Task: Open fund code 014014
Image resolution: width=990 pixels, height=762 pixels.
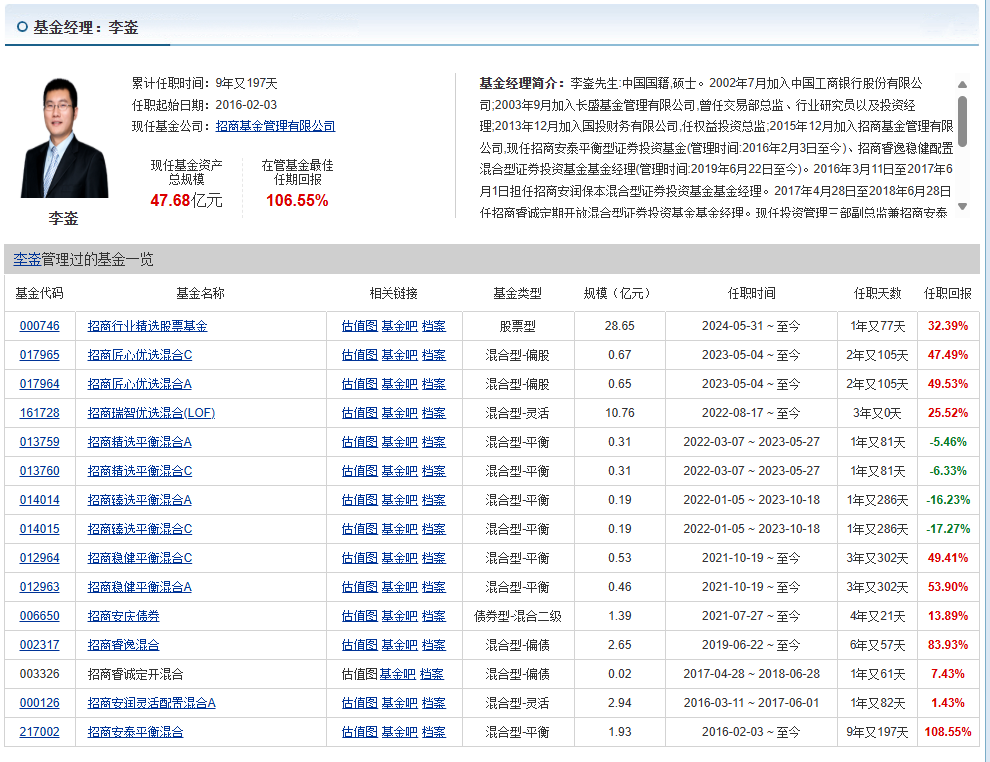Action: click(40, 500)
